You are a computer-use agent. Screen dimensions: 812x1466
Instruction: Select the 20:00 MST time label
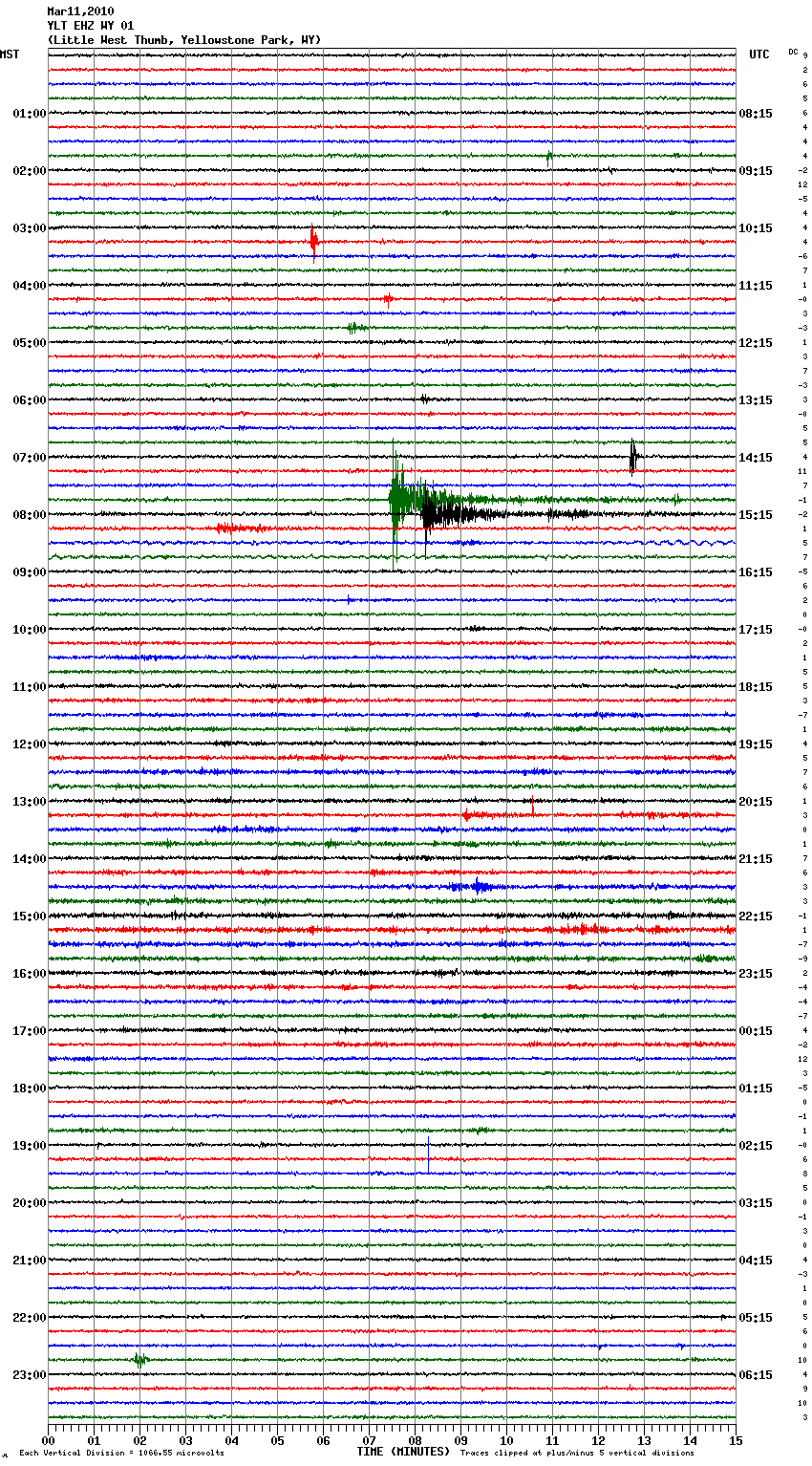(30, 1203)
